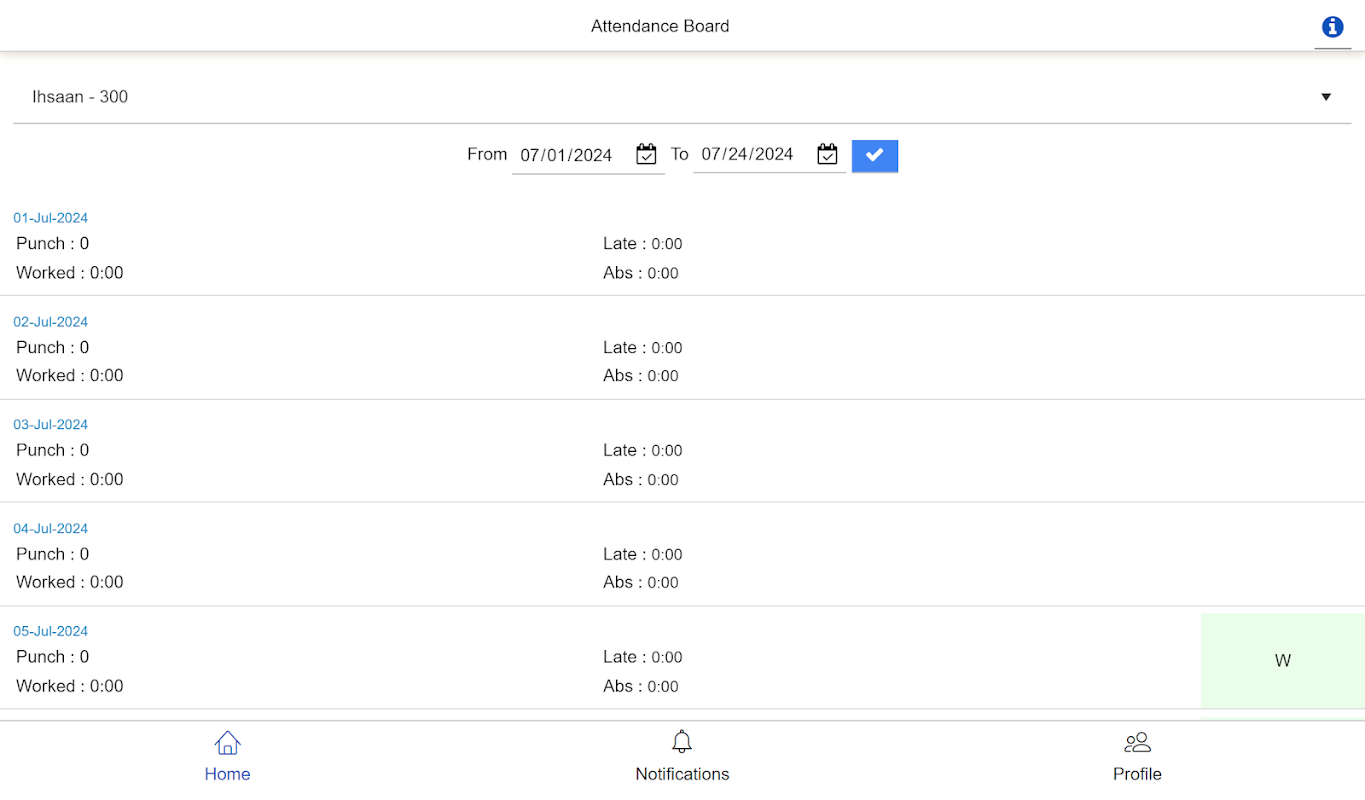Open Profile via people icon
The width and height of the screenshot is (1365, 800).
click(x=1137, y=742)
